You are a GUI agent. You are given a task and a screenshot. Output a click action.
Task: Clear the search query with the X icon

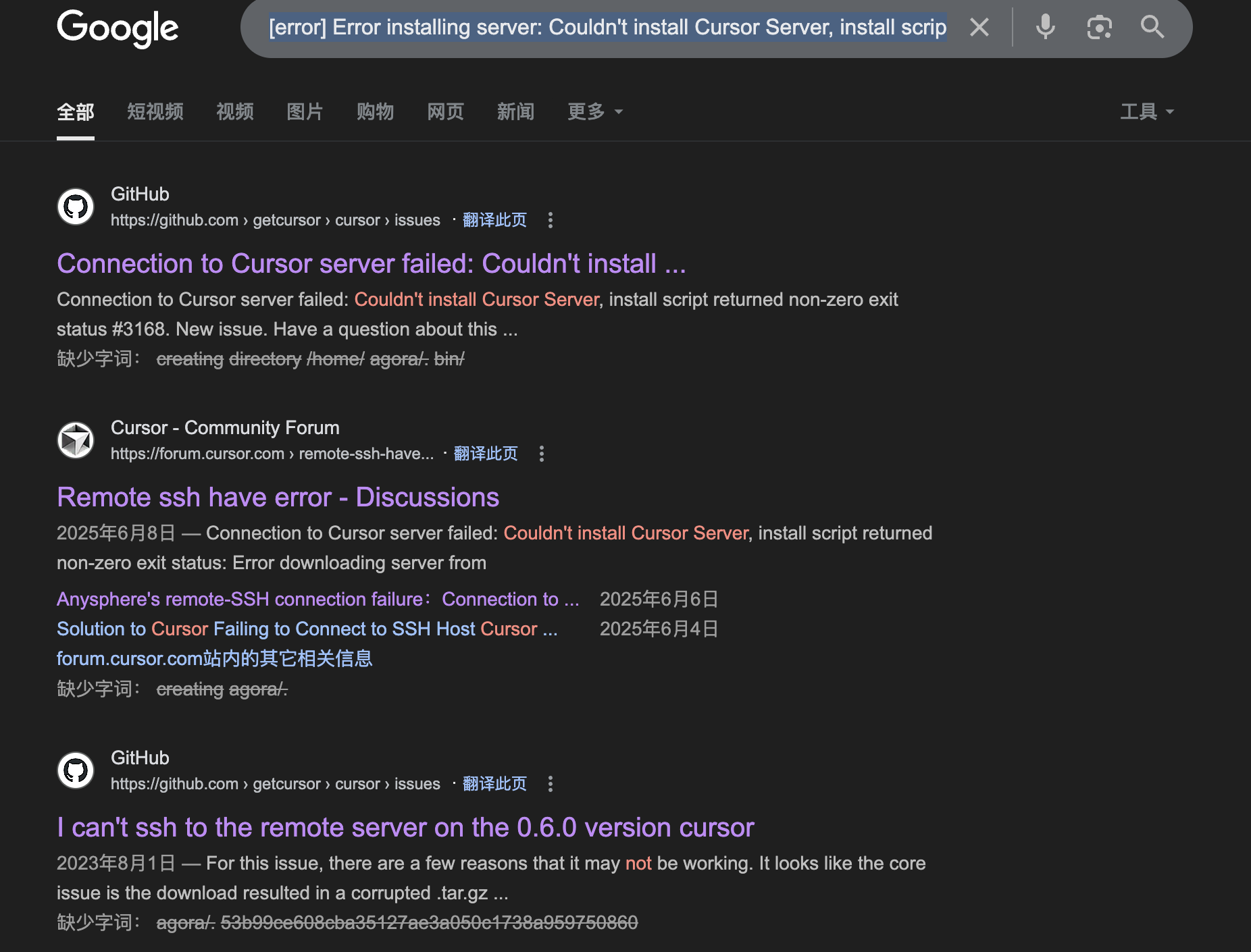coord(978,27)
